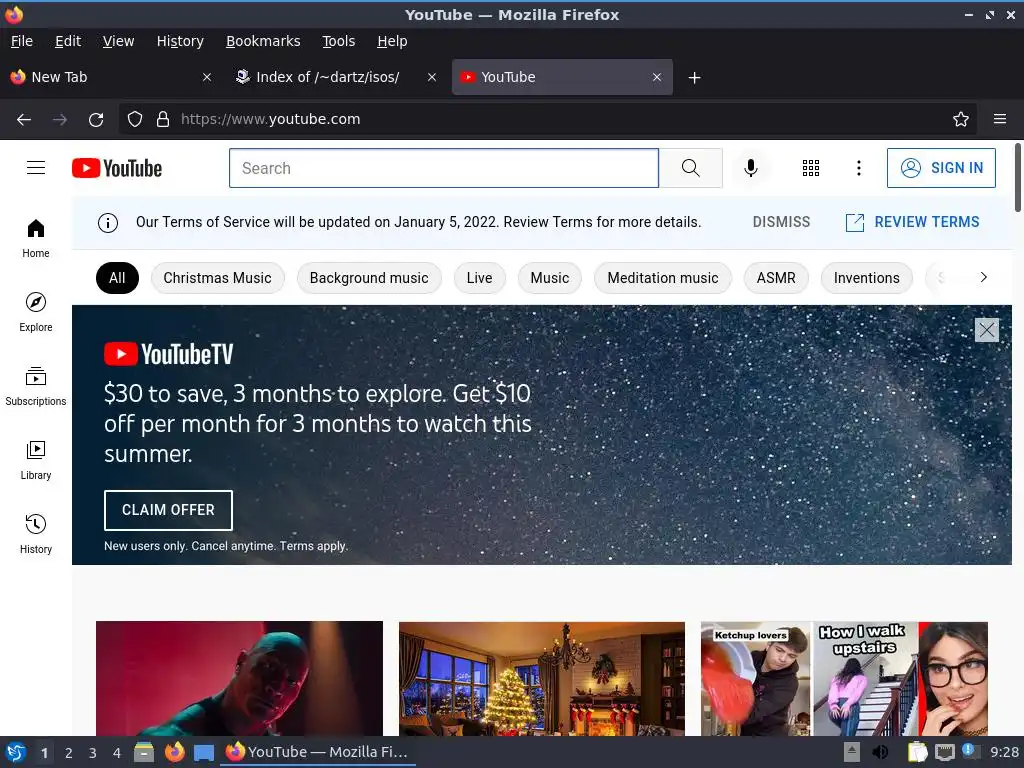Open tracking protection shield icon
This screenshot has height=768, width=1024.
135,120
